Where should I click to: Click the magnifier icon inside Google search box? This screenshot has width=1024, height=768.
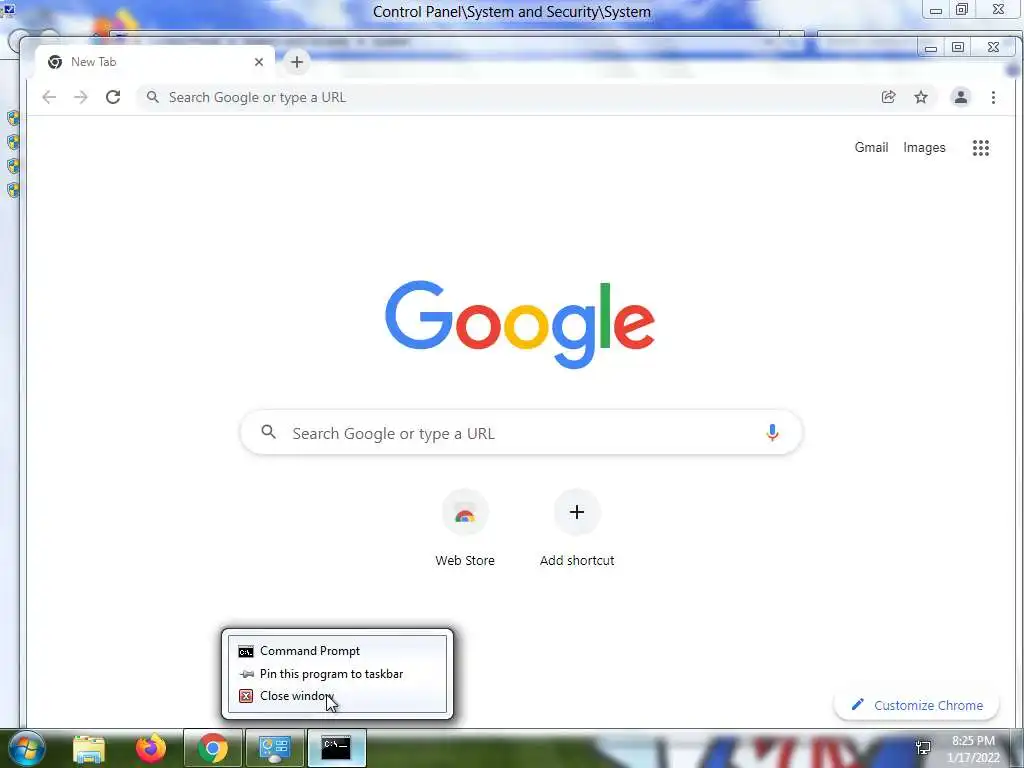tap(268, 432)
